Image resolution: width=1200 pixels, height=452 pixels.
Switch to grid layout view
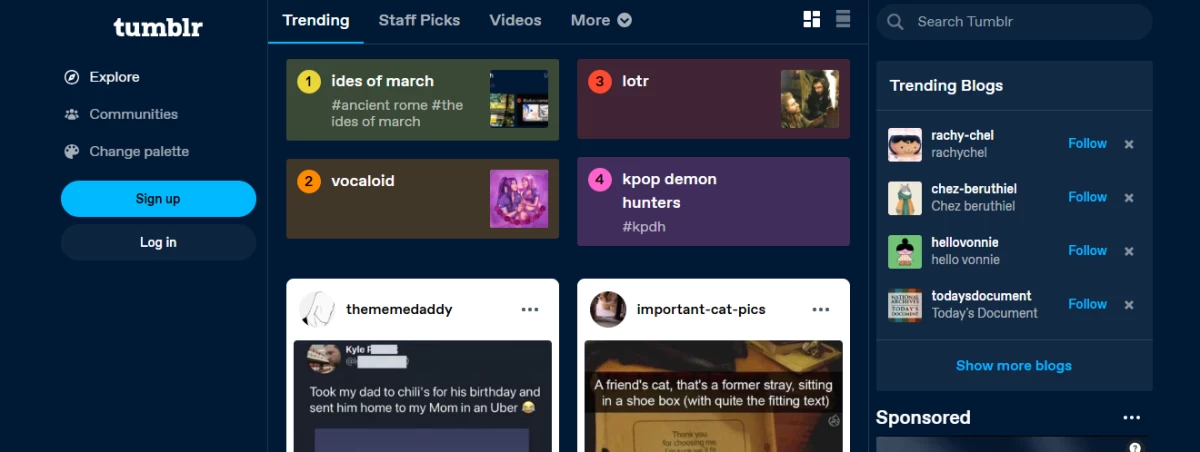click(812, 19)
